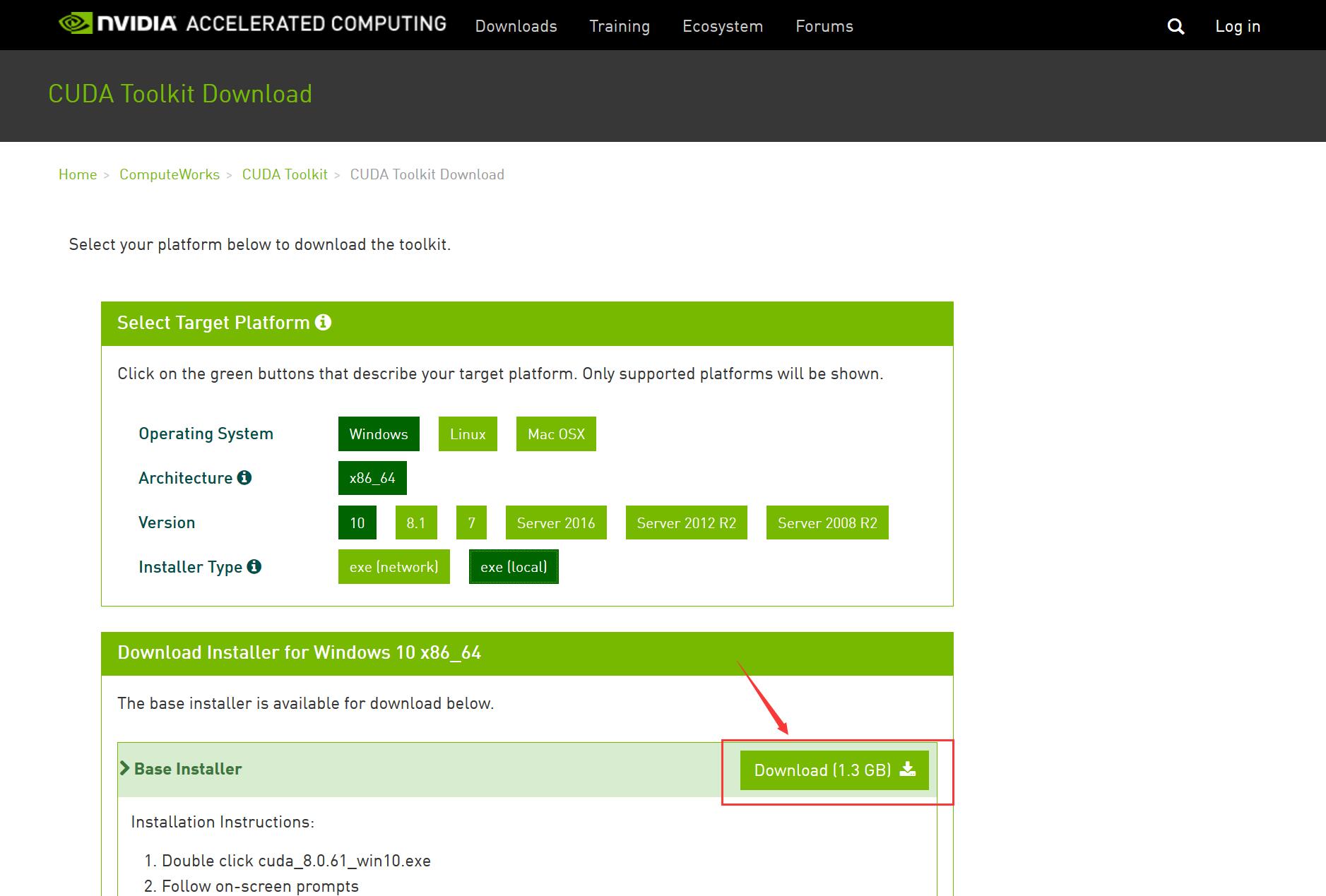The width and height of the screenshot is (1326, 896).
Task: Click the Installer Type info icon
Action: tap(254, 566)
